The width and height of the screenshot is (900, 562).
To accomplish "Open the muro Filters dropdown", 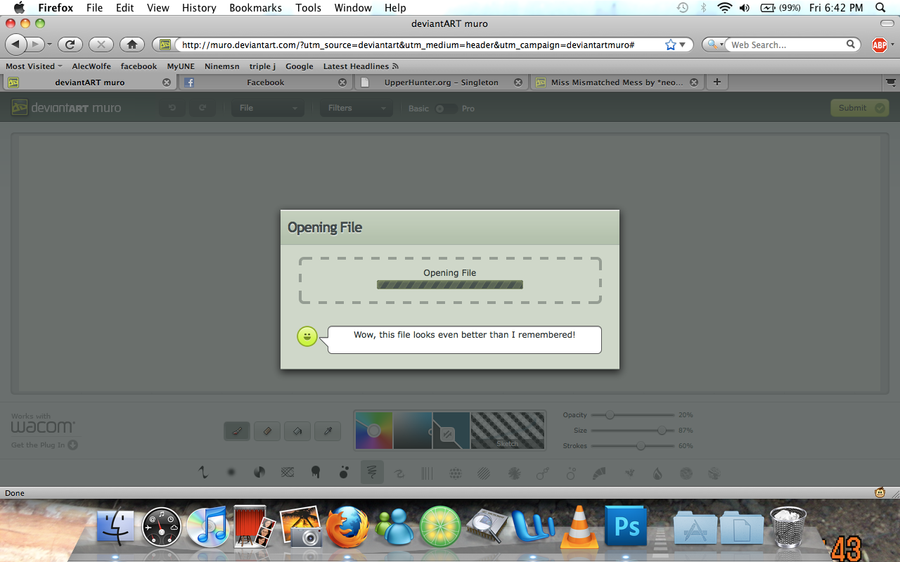I will (356, 108).
